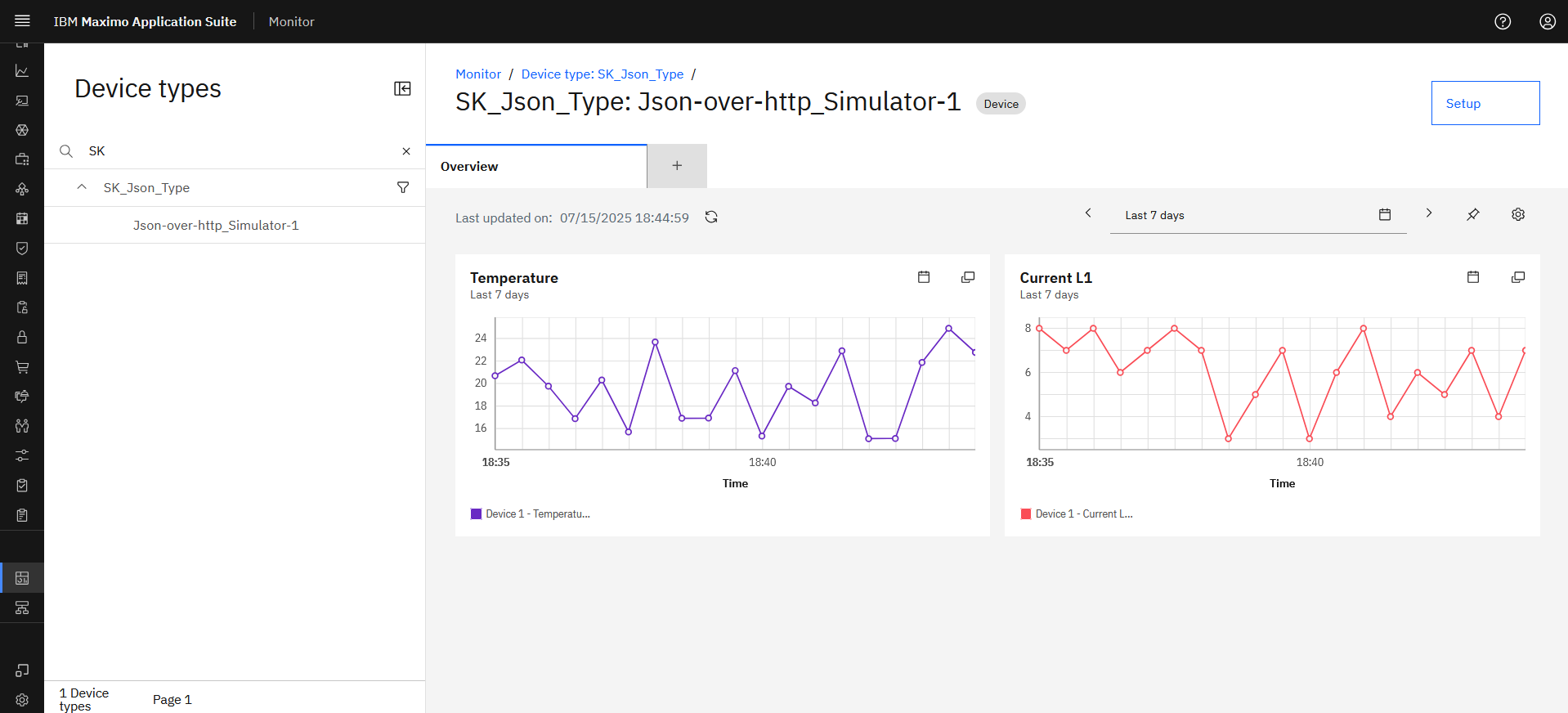Click the filter funnel icon for SK_Json_Type
The image size is (1568, 713).
403,187
